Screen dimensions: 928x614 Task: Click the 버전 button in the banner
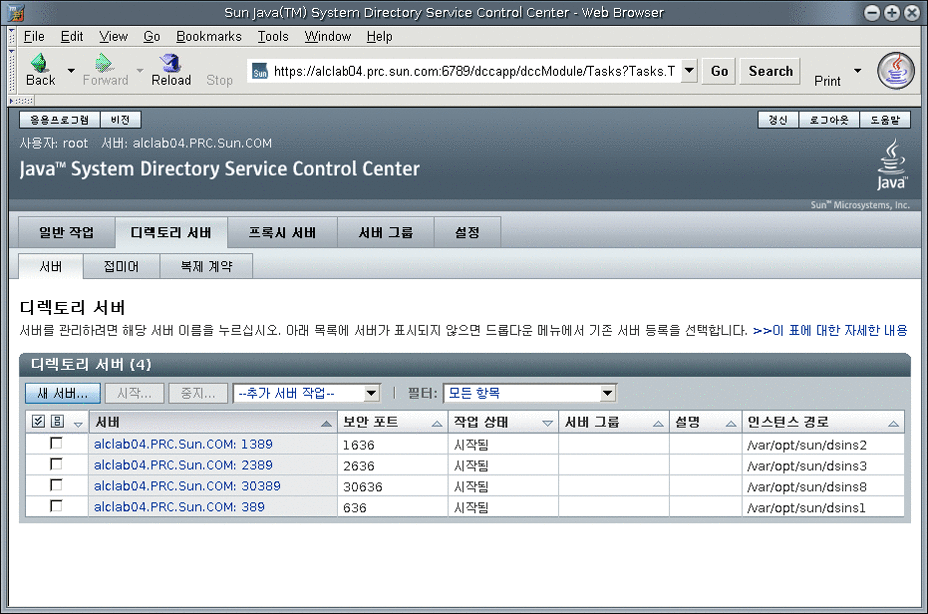(x=120, y=120)
